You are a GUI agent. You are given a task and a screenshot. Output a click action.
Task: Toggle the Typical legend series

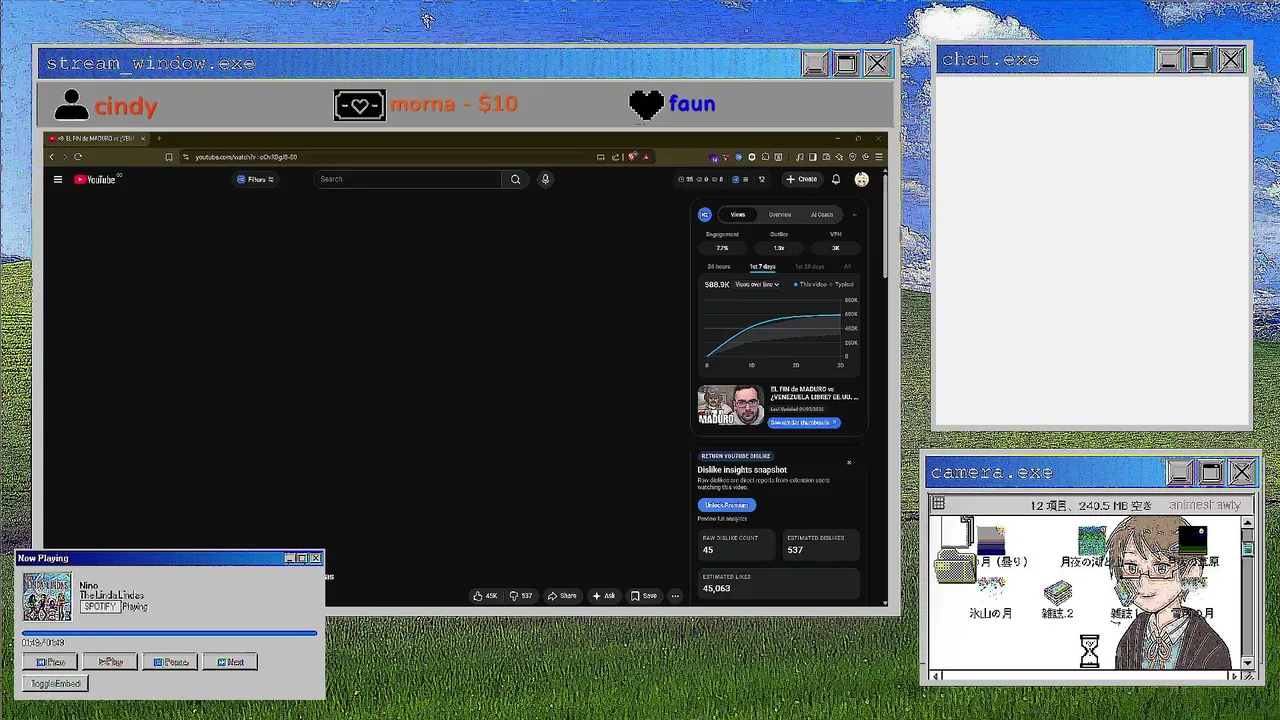pyautogui.click(x=842, y=284)
